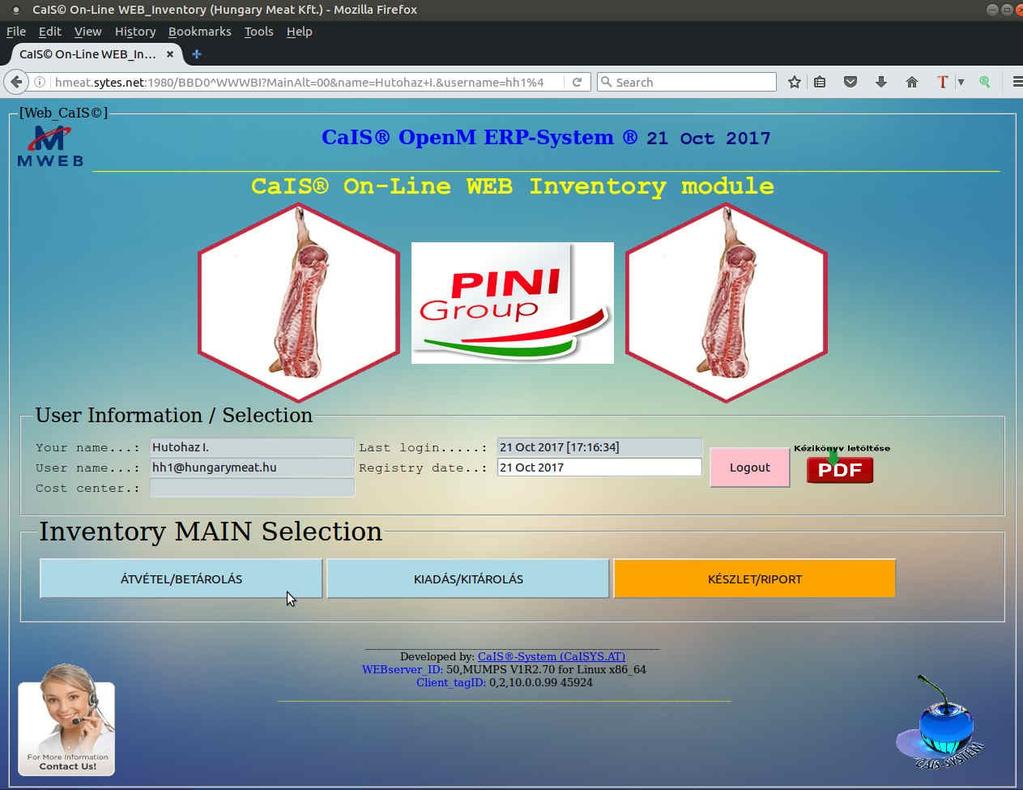Open a new tab with the plus icon
This screenshot has width=1023, height=790.
click(x=196, y=54)
